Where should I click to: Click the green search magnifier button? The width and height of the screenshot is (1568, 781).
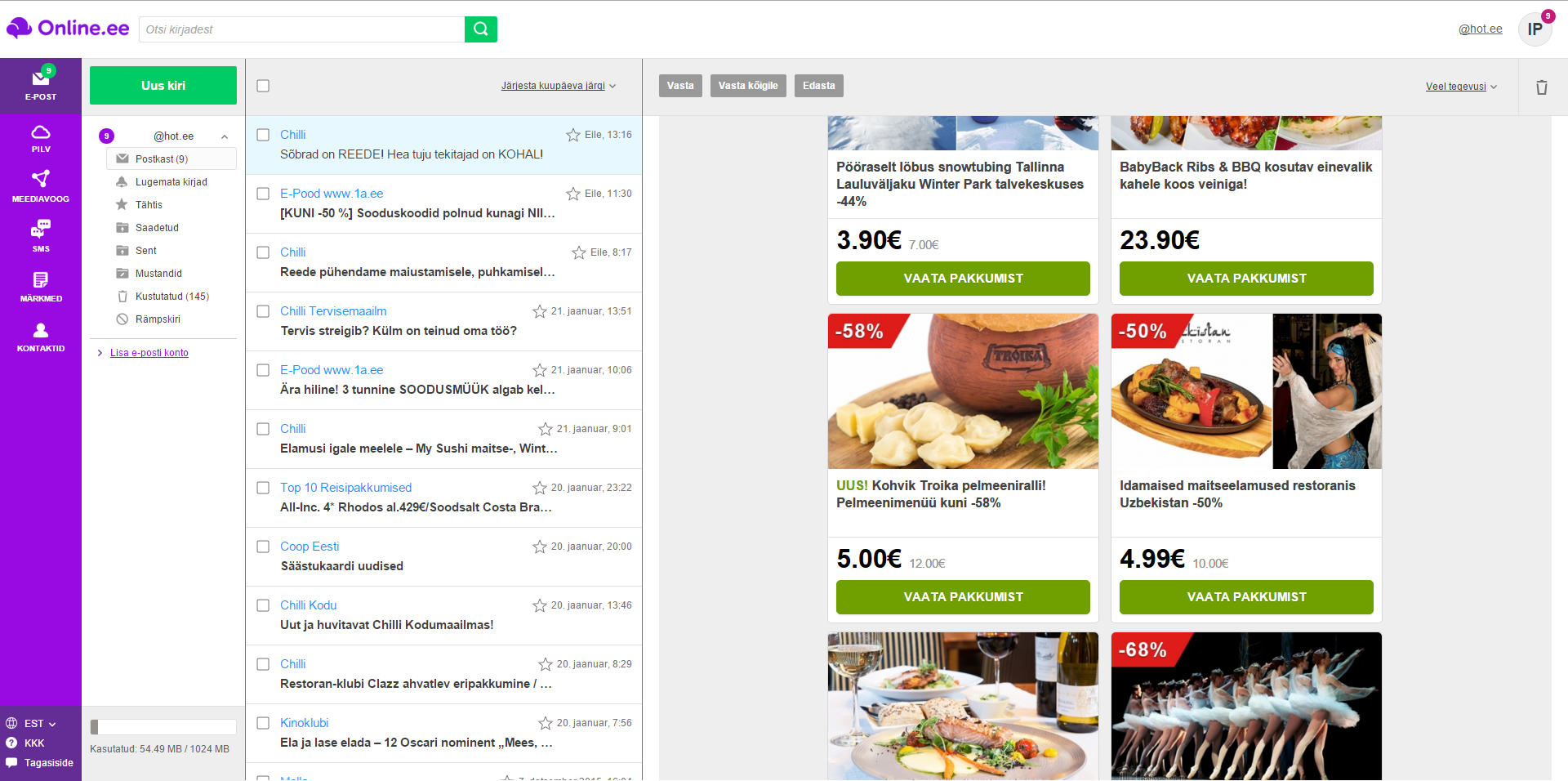(481, 29)
